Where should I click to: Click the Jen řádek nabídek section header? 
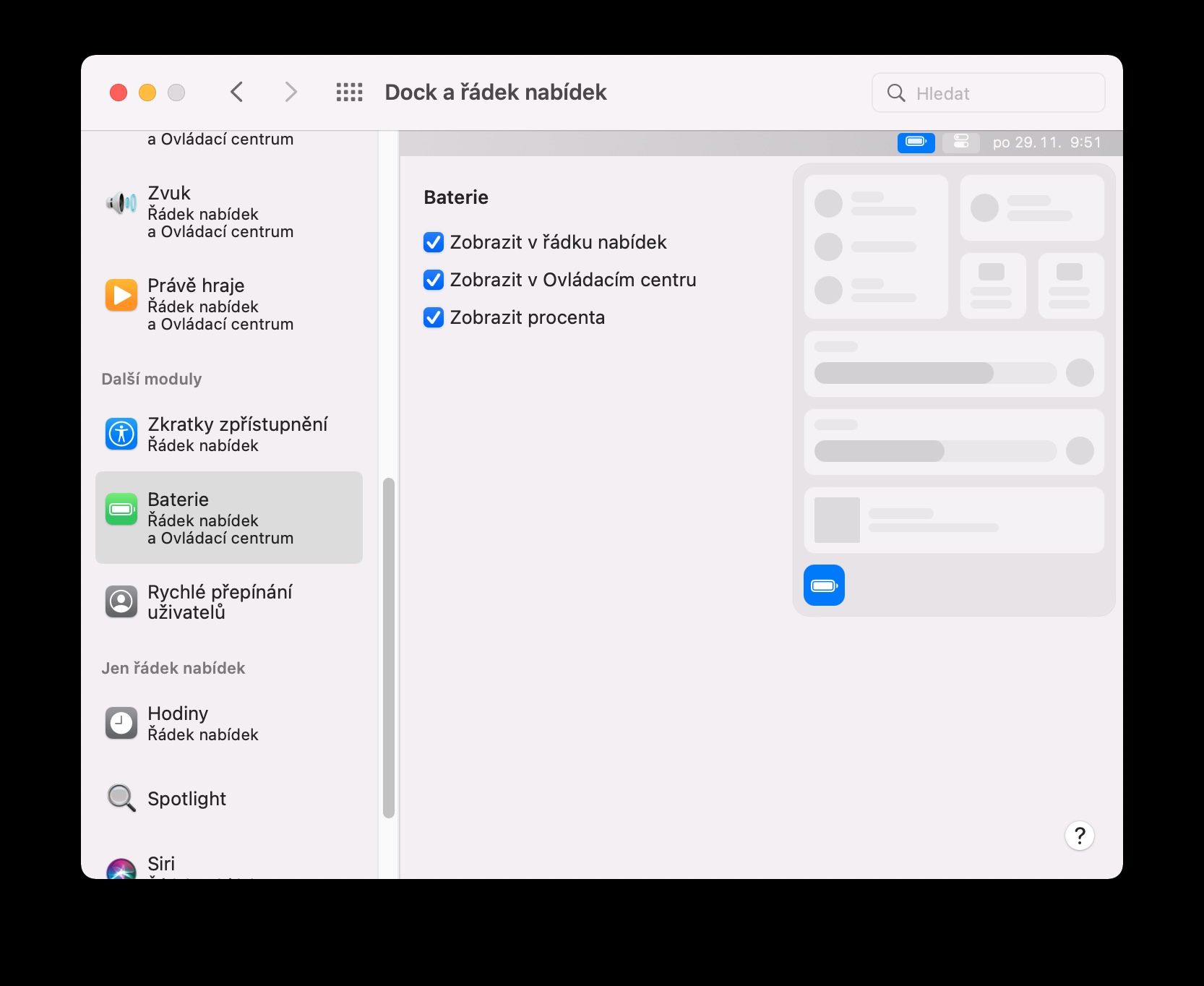click(173, 668)
